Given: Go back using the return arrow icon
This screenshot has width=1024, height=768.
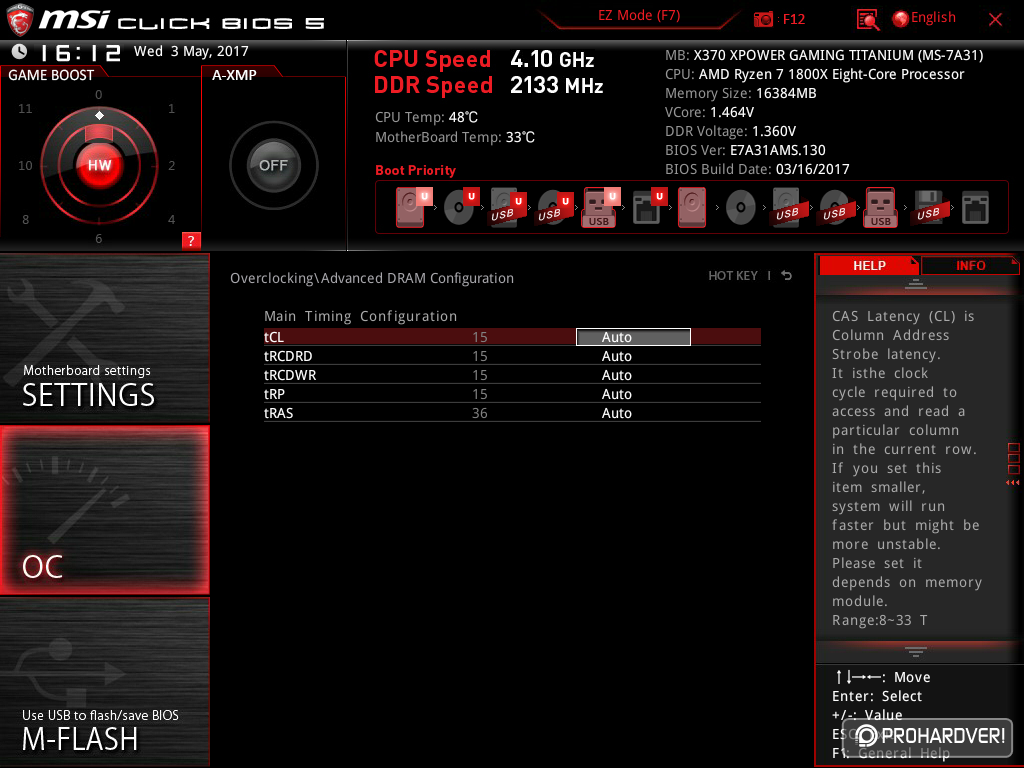Looking at the screenshot, I should pyautogui.click(x=787, y=276).
